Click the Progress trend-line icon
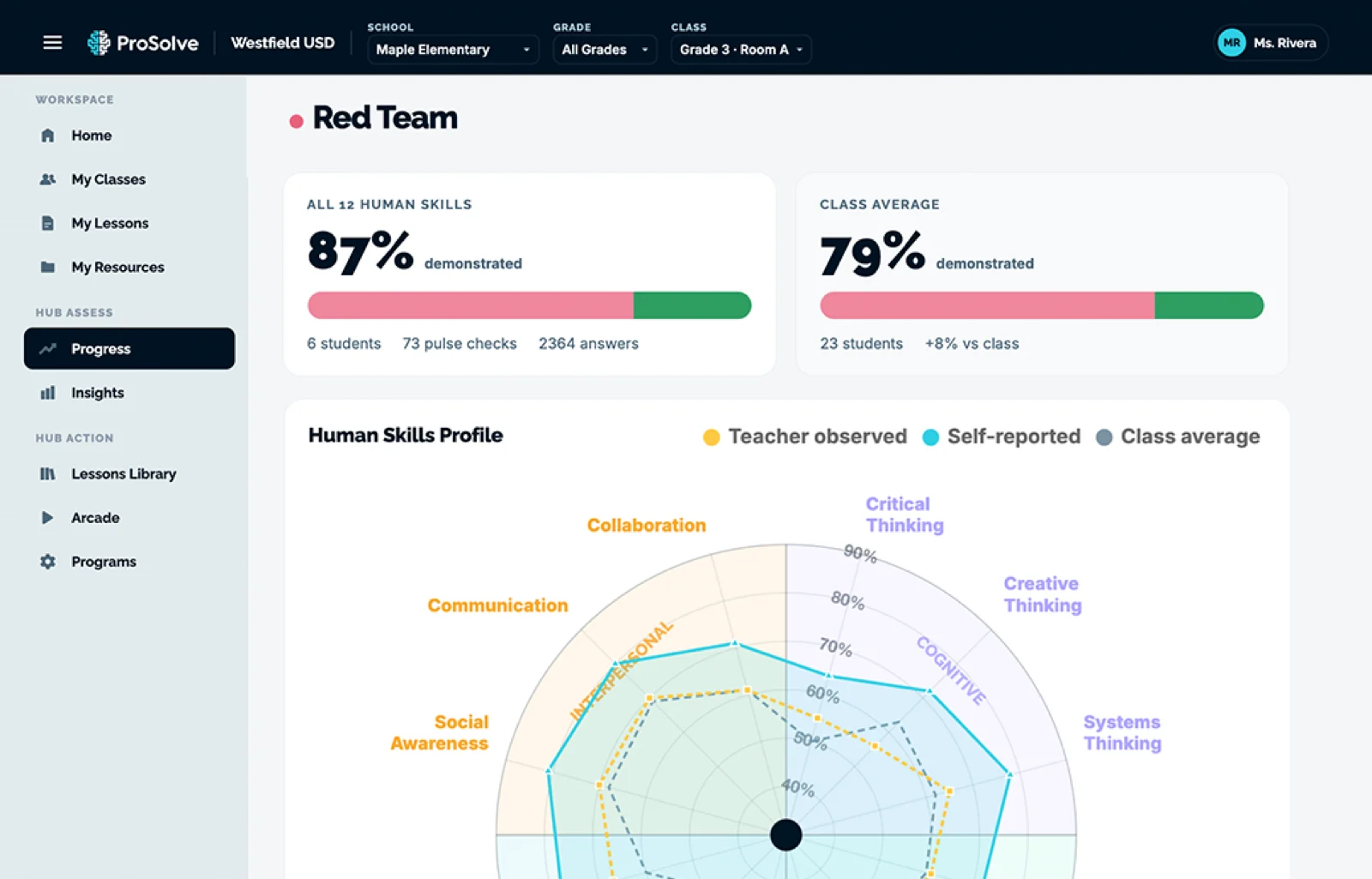Viewport: 1372px width, 879px height. (48, 348)
